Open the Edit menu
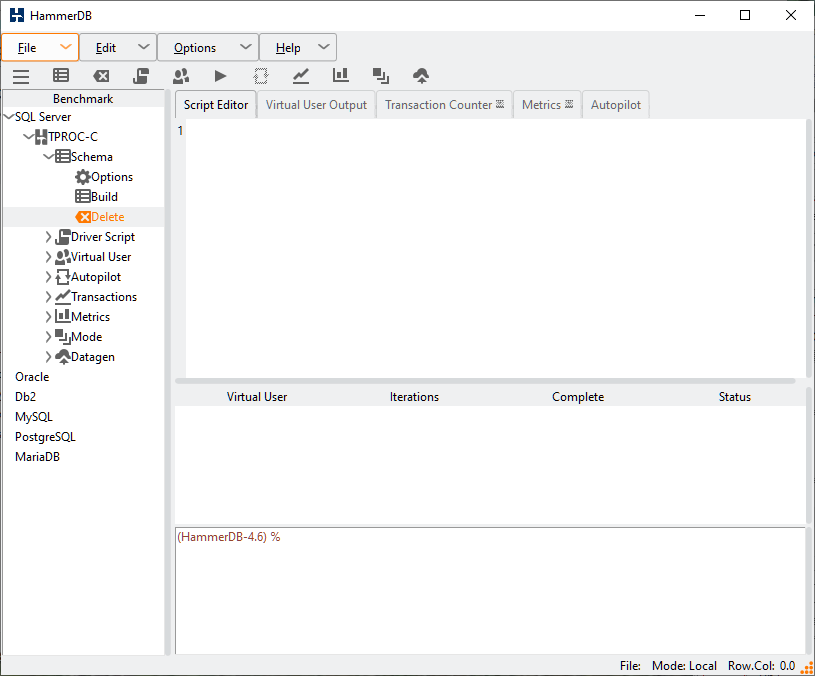The image size is (815, 676). [x=118, y=47]
